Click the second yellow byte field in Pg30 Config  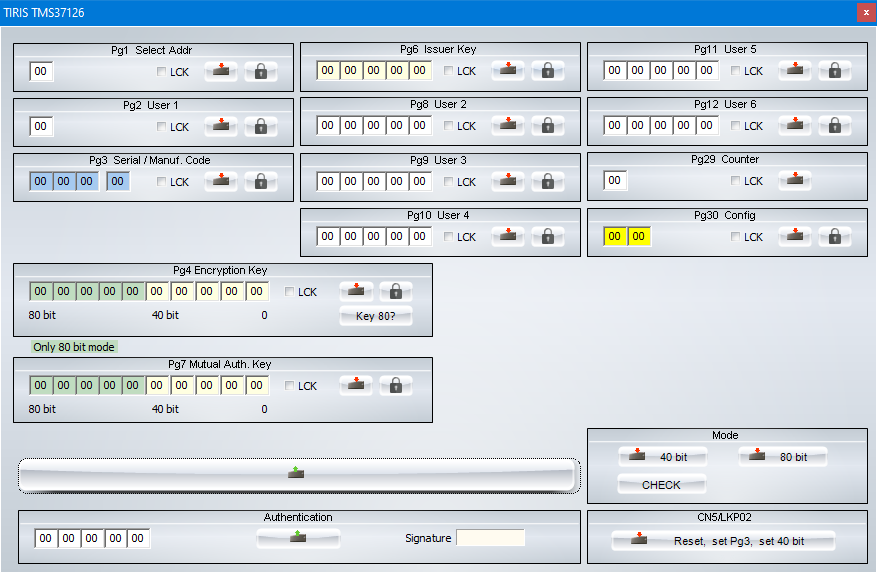point(639,236)
